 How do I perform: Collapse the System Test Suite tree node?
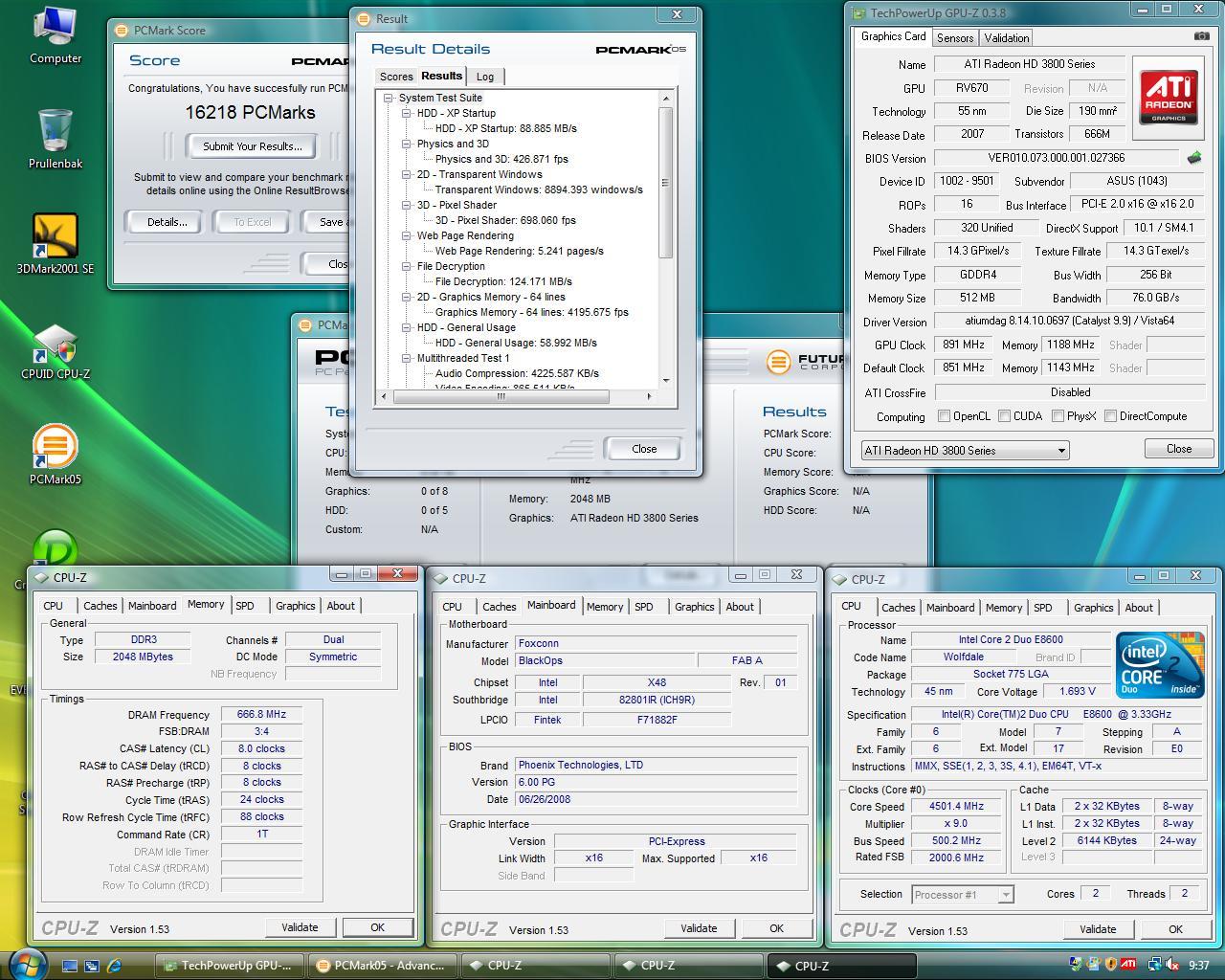389,98
